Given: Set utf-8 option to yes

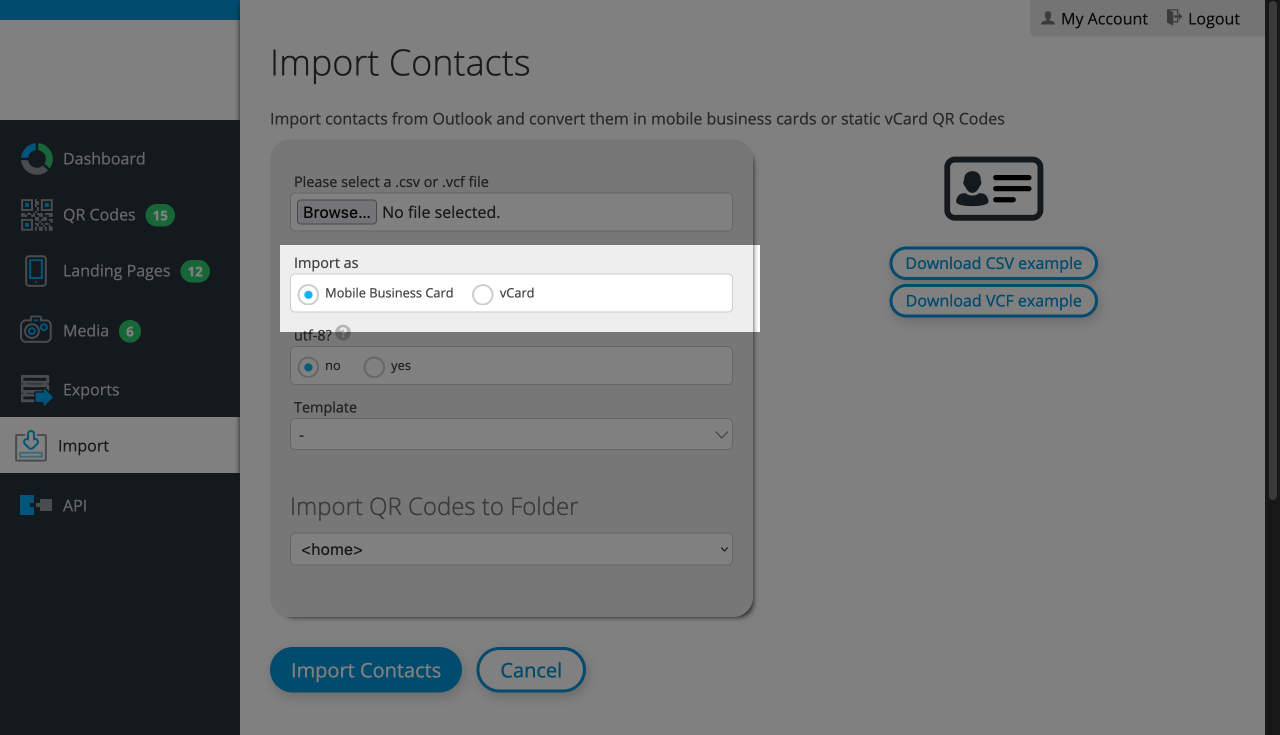Looking at the screenshot, I should (x=373, y=367).
